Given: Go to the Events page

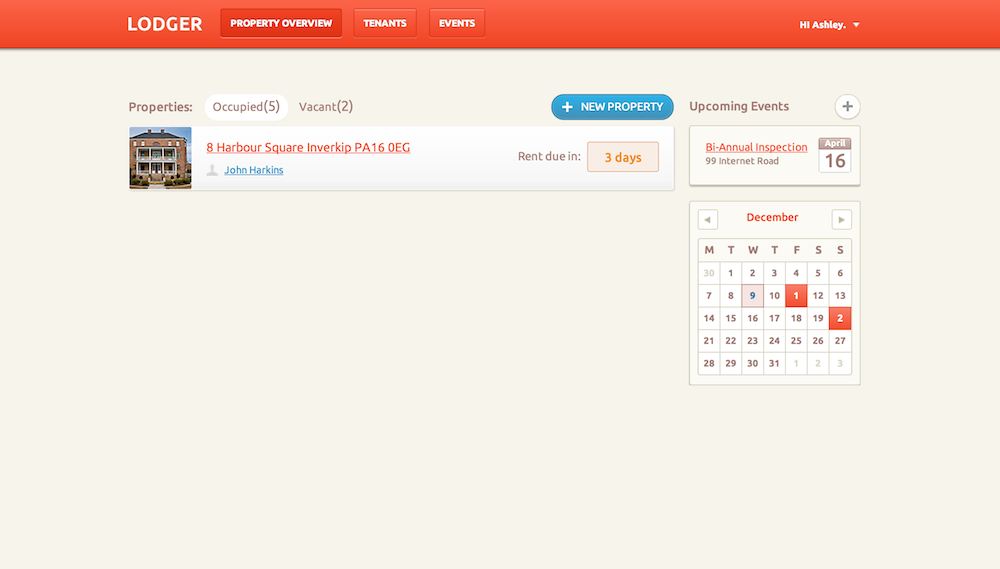Looking at the screenshot, I should 457,23.
